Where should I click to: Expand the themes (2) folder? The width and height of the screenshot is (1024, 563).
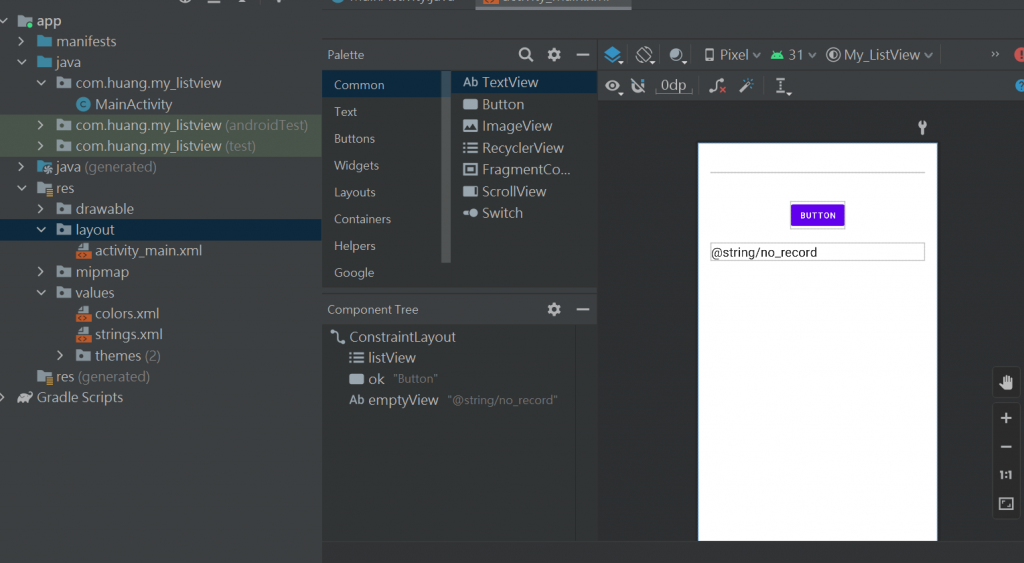(60, 355)
